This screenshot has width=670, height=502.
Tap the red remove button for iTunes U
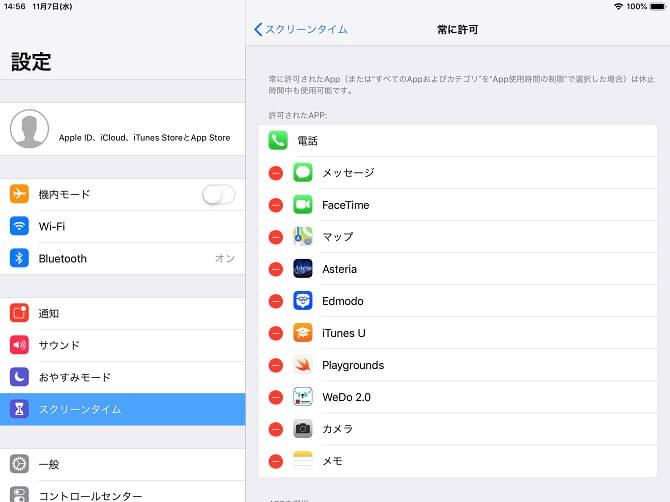pos(276,333)
